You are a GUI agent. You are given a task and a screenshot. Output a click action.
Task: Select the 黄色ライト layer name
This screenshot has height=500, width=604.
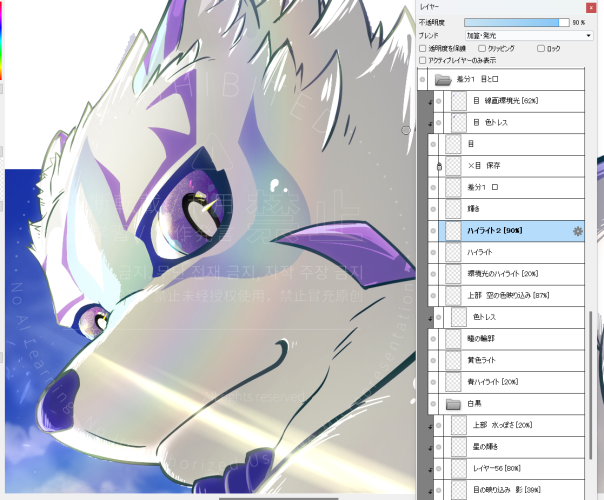click(482, 361)
